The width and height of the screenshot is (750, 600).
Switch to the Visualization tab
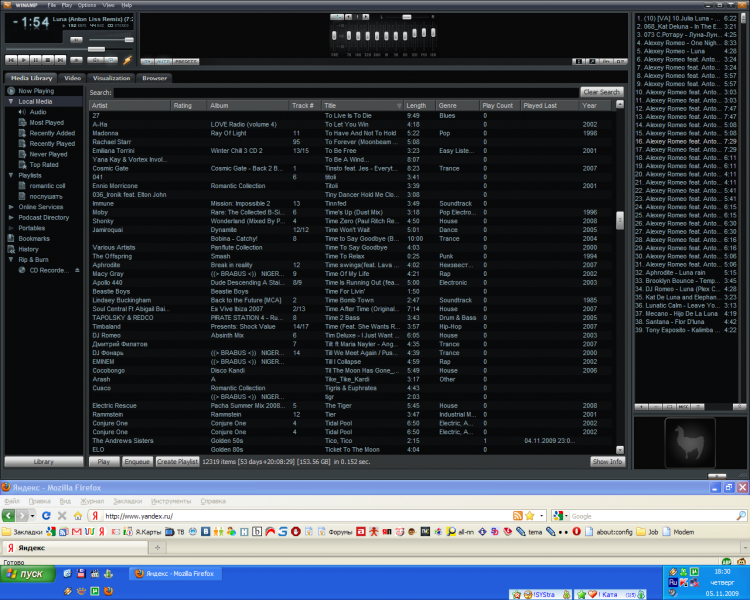pos(111,78)
